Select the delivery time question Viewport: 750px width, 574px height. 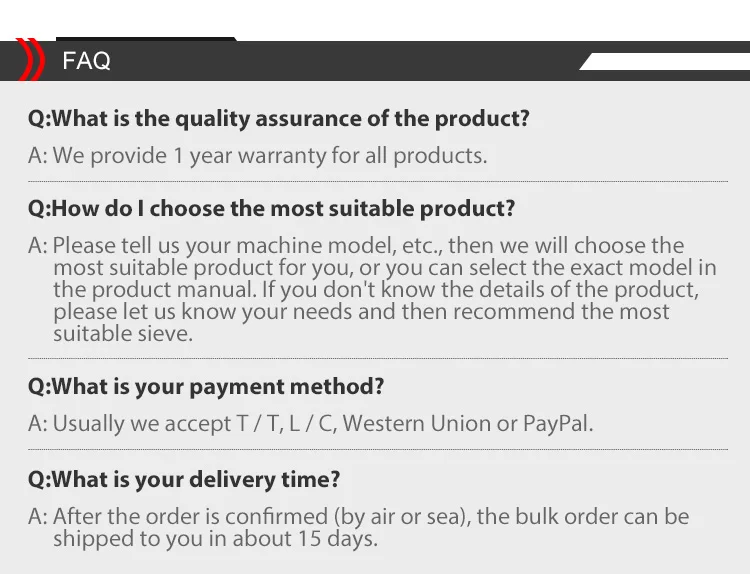click(x=184, y=479)
